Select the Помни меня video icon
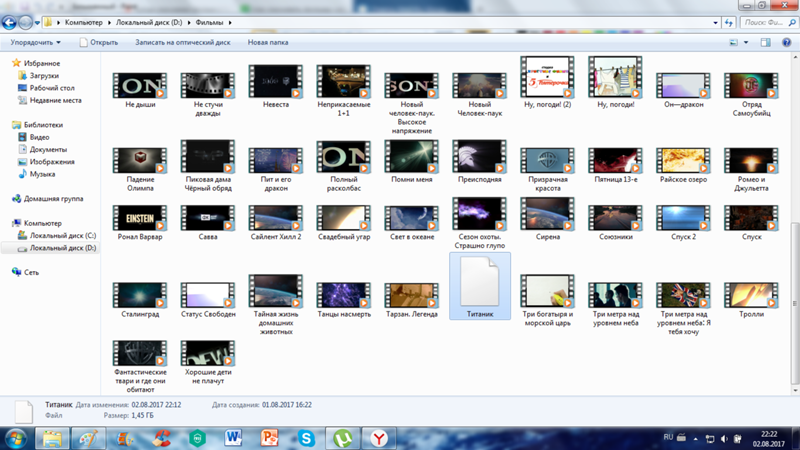The width and height of the screenshot is (800, 450). coord(412,157)
